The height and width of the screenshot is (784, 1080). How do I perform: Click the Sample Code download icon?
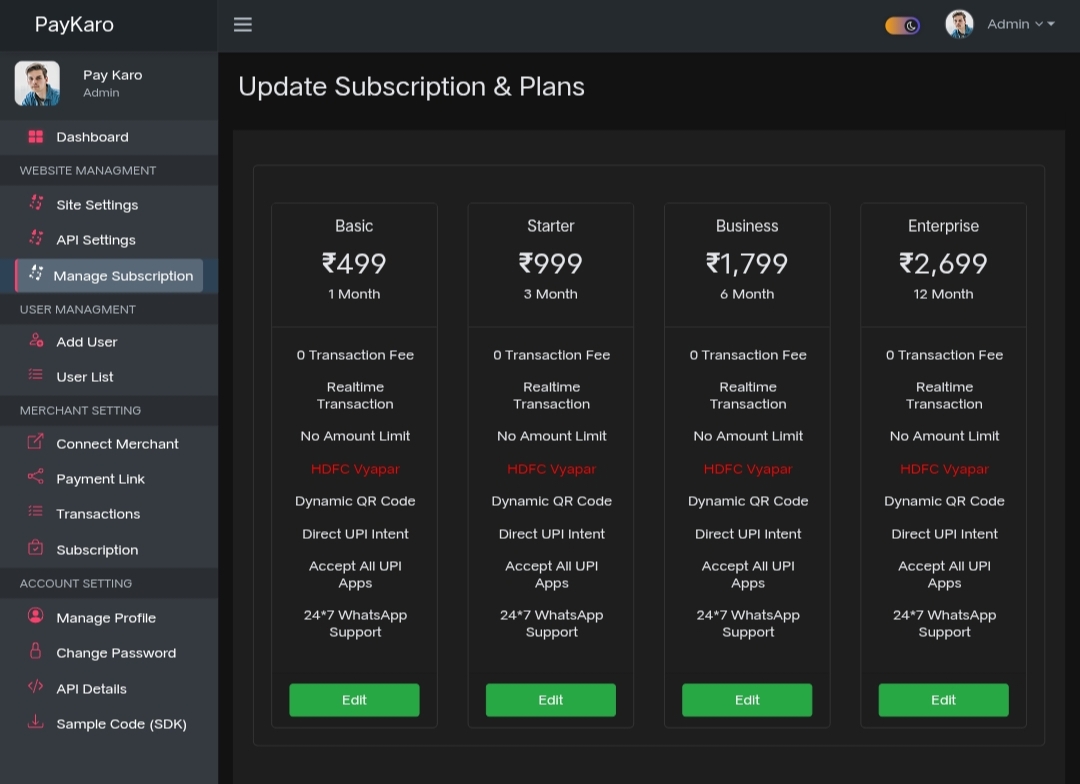tap(36, 723)
